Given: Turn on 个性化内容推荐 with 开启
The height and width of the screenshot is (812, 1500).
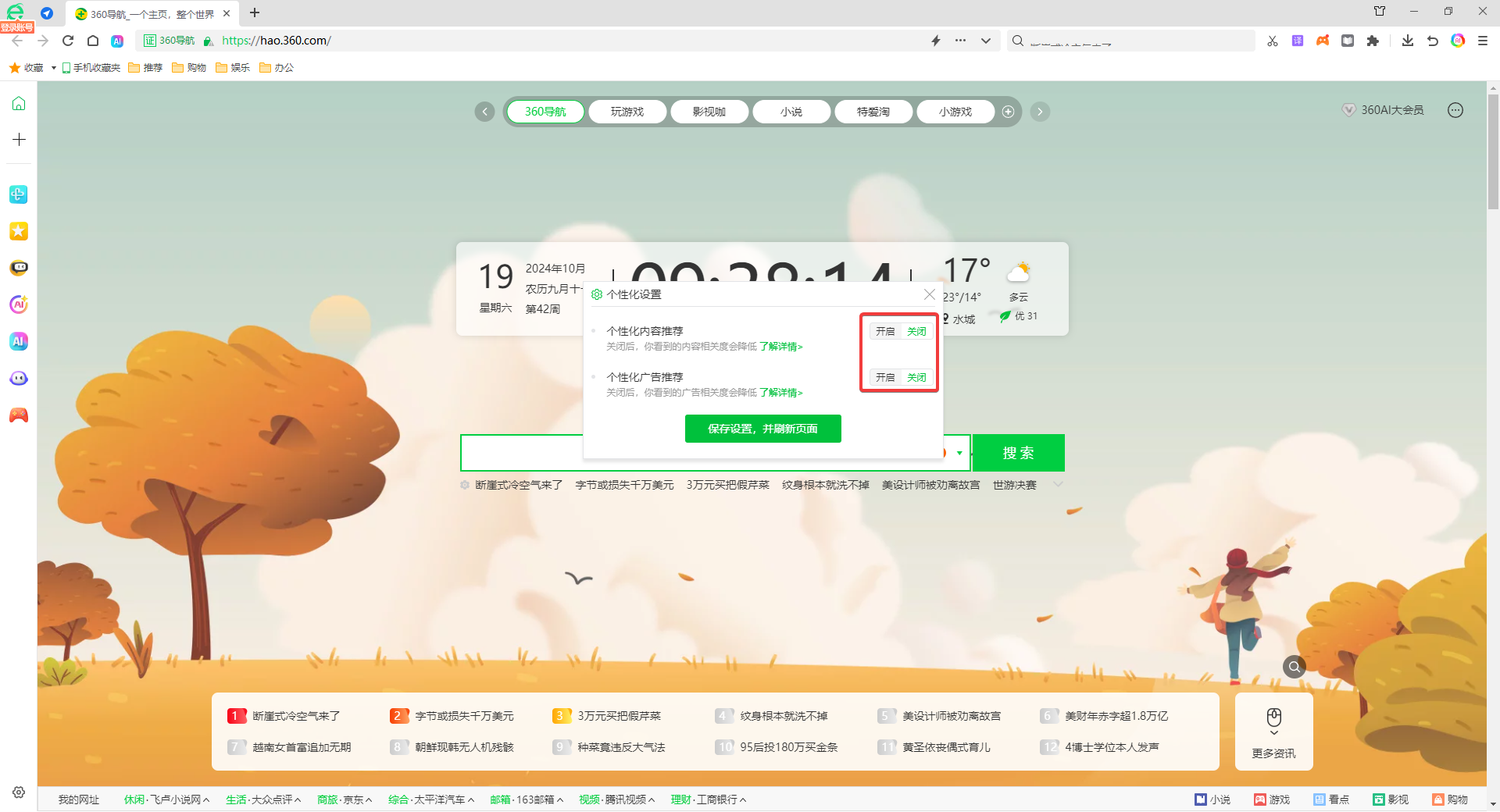Looking at the screenshot, I should (x=885, y=332).
